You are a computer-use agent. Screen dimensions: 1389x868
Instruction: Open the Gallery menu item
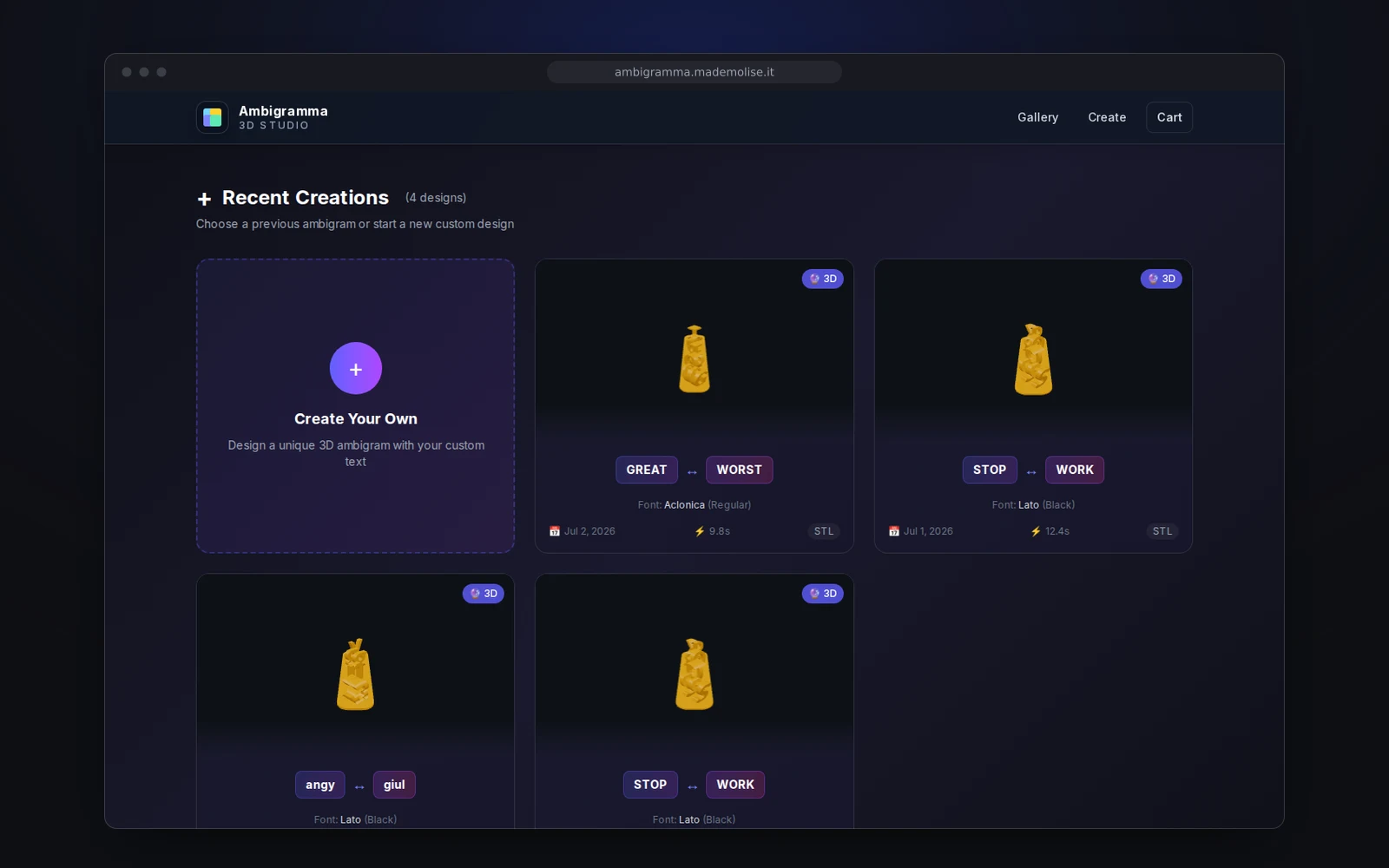pos(1037,117)
